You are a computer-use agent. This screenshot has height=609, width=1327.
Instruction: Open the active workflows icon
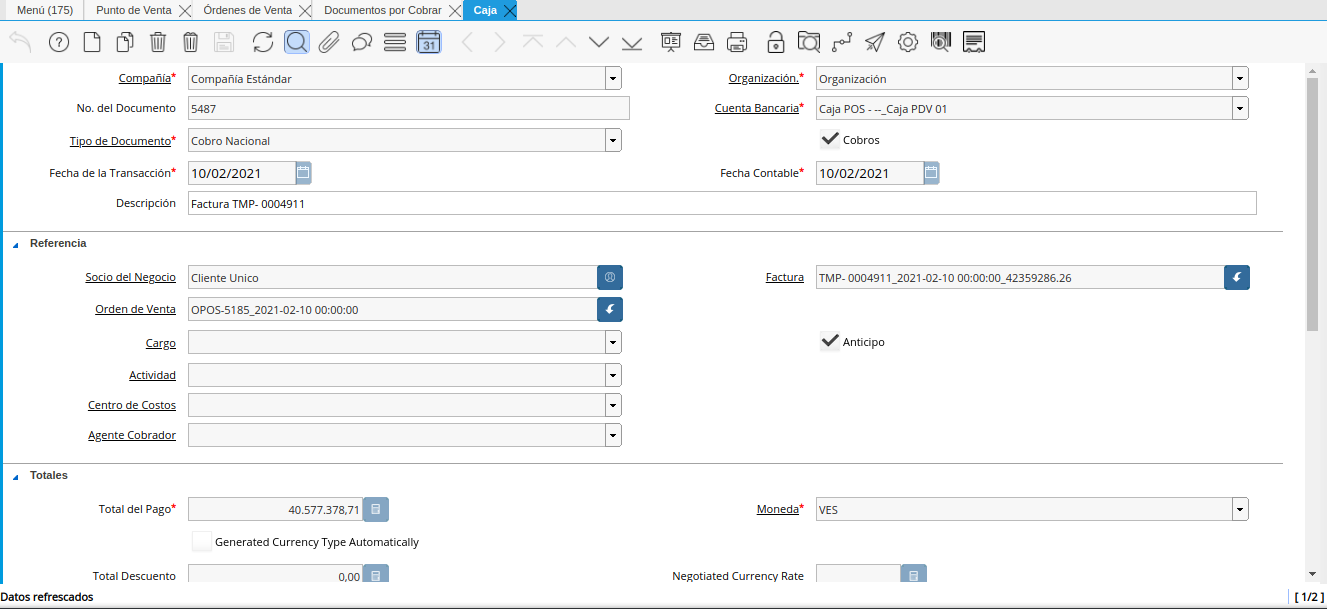(x=842, y=42)
